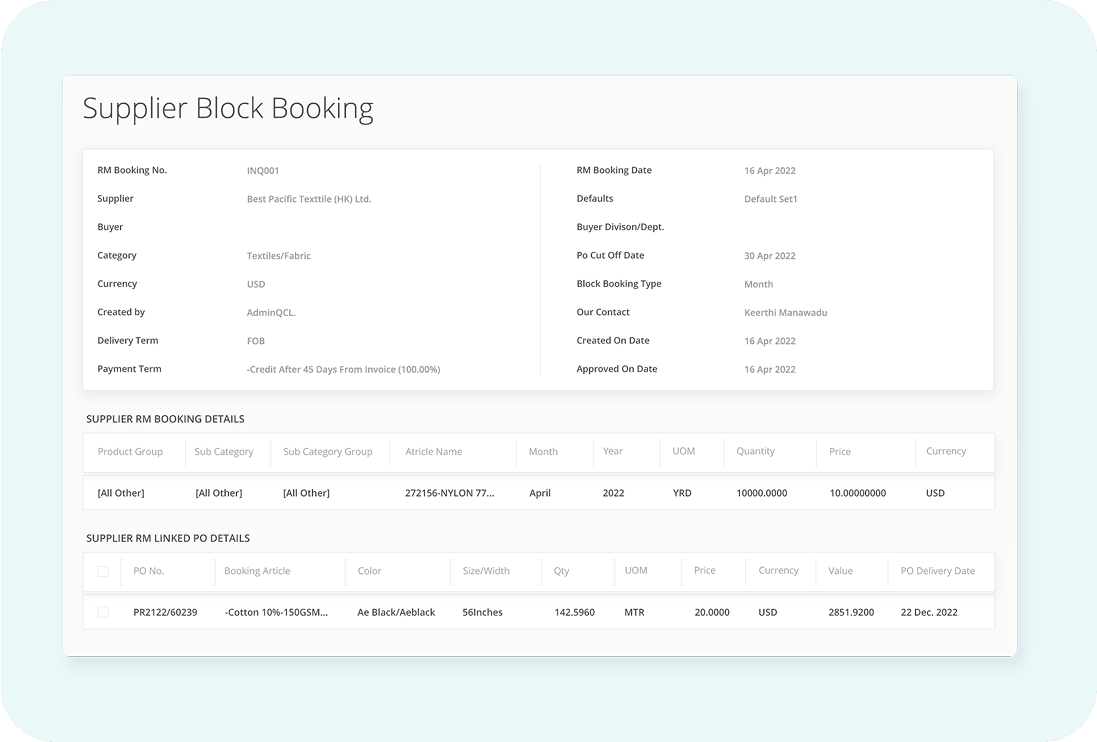The image size is (1097, 742).
Task: Click the supplier field Best Pacific Texttile
Action: 308,199
